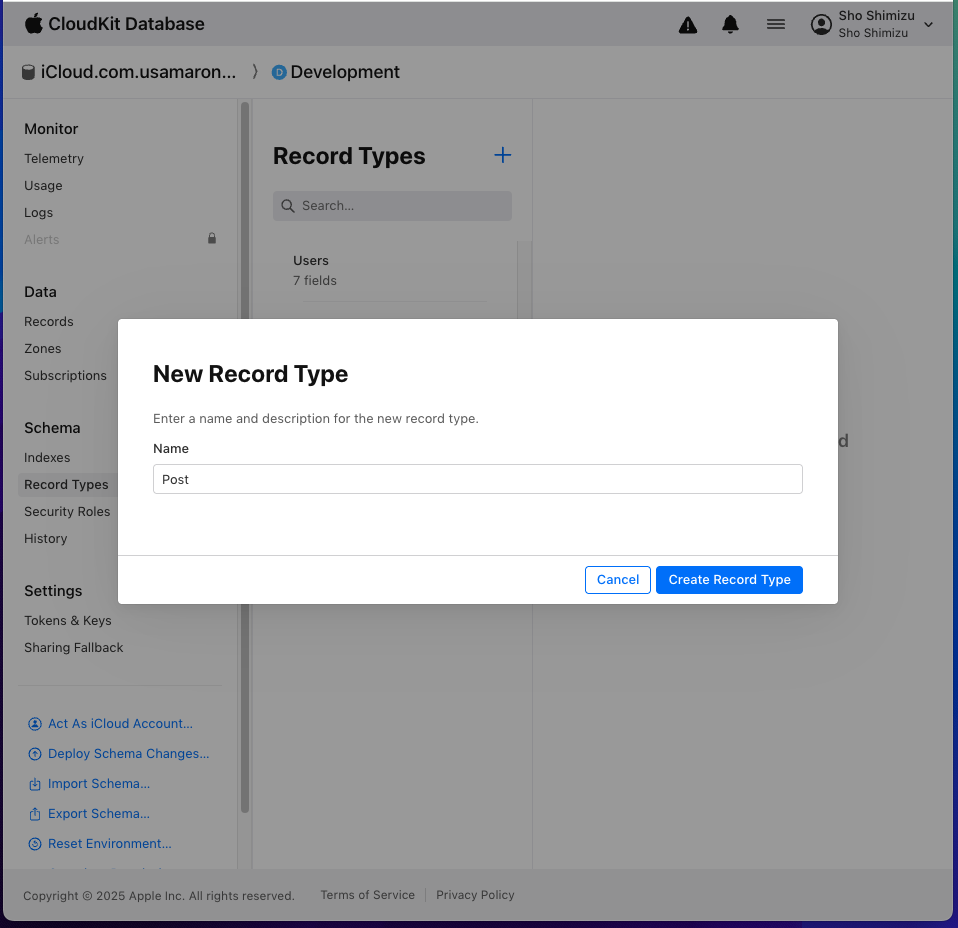The image size is (958, 928).
Task: Click the Reset Environment icon
Action: (x=35, y=844)
